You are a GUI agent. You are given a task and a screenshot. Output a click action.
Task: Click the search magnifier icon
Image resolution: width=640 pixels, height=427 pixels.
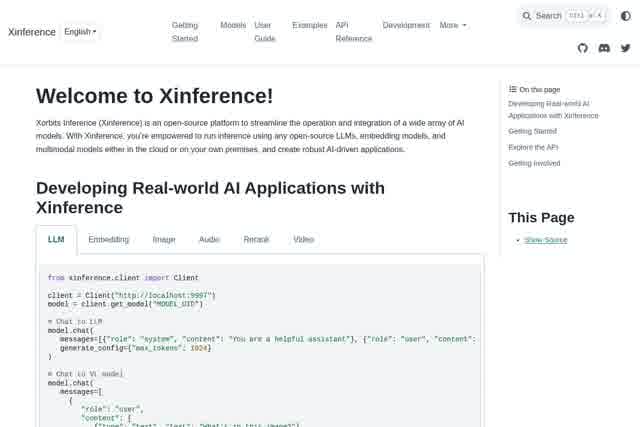click(527, 16)
